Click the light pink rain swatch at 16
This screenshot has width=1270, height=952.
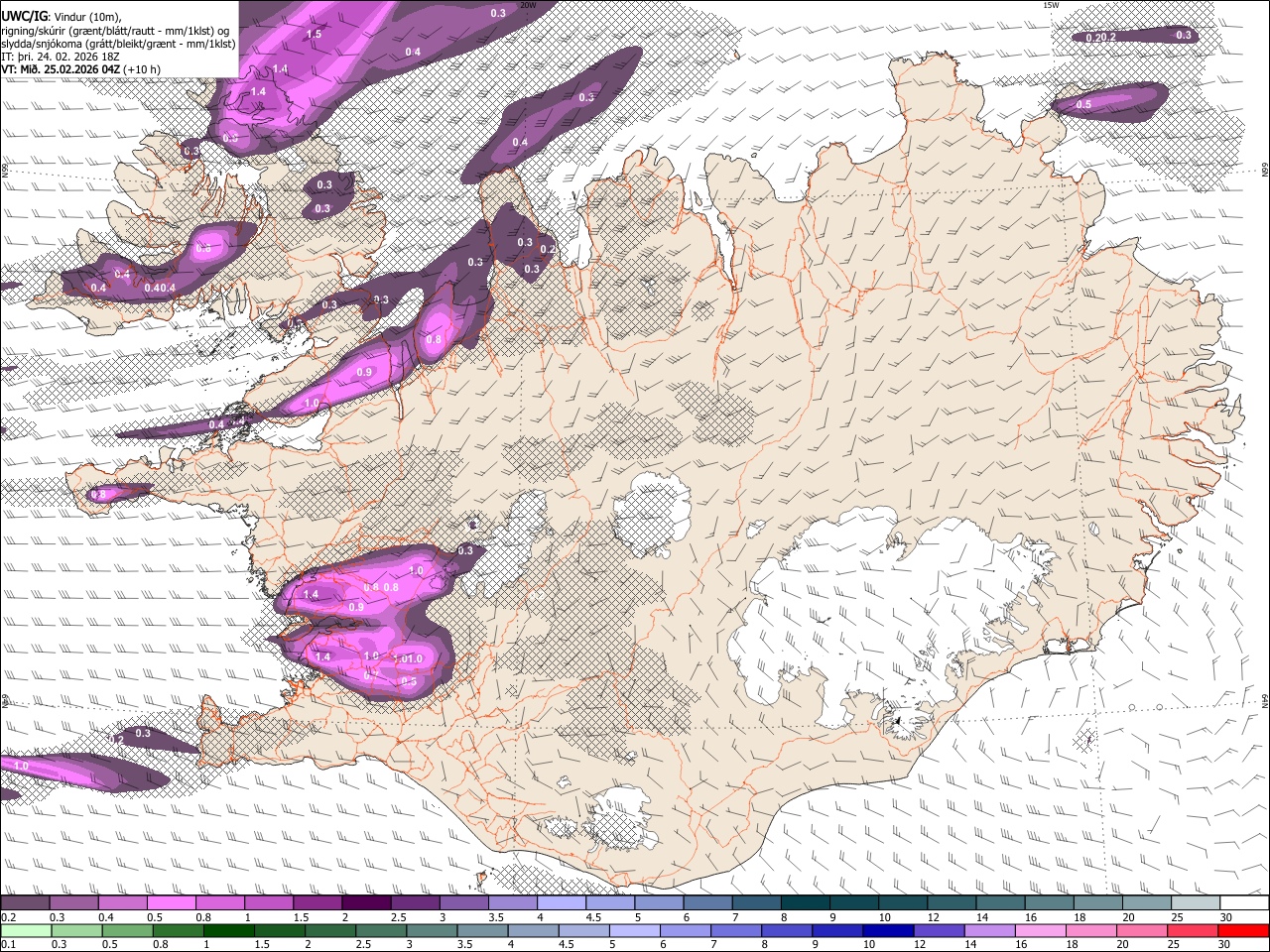coord(1042,930)
